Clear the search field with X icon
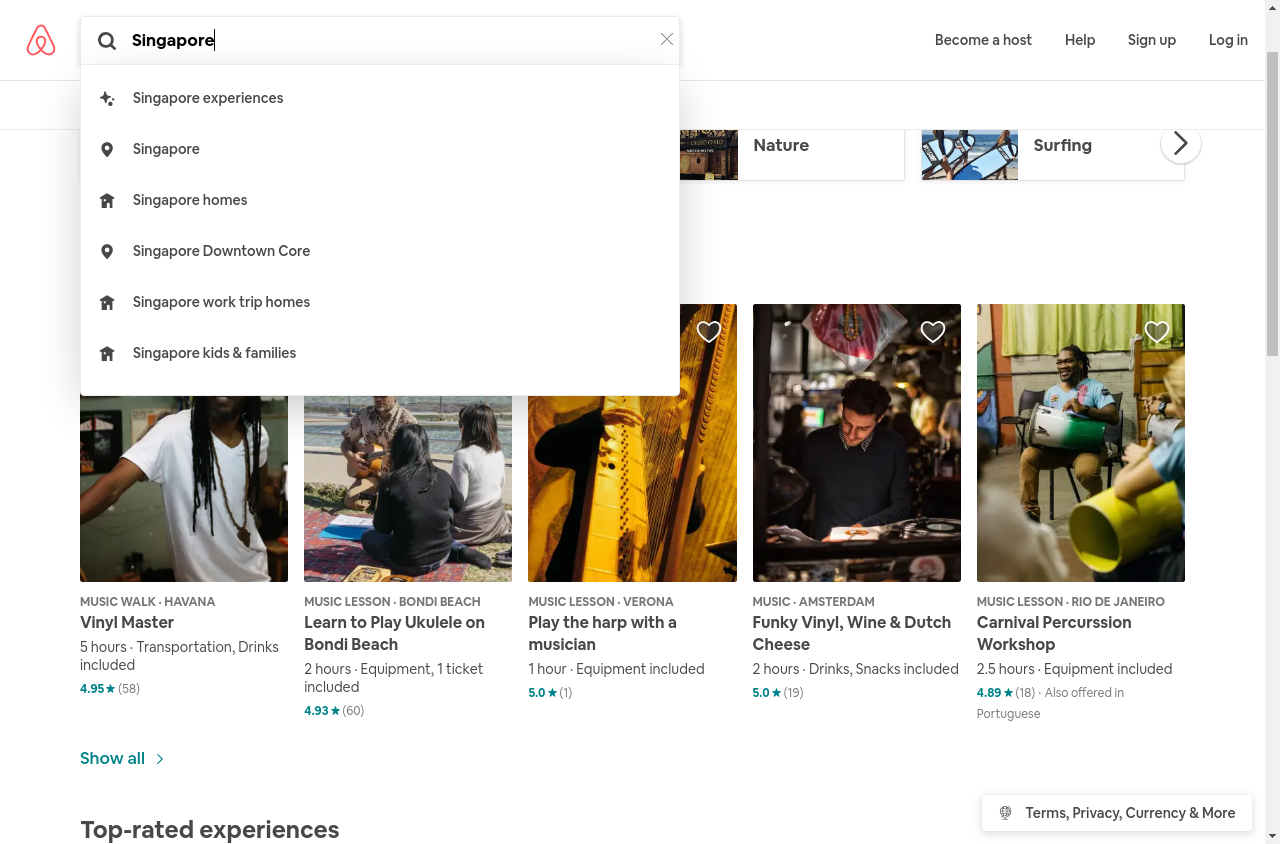1280x844 pixels. (667, 39)
